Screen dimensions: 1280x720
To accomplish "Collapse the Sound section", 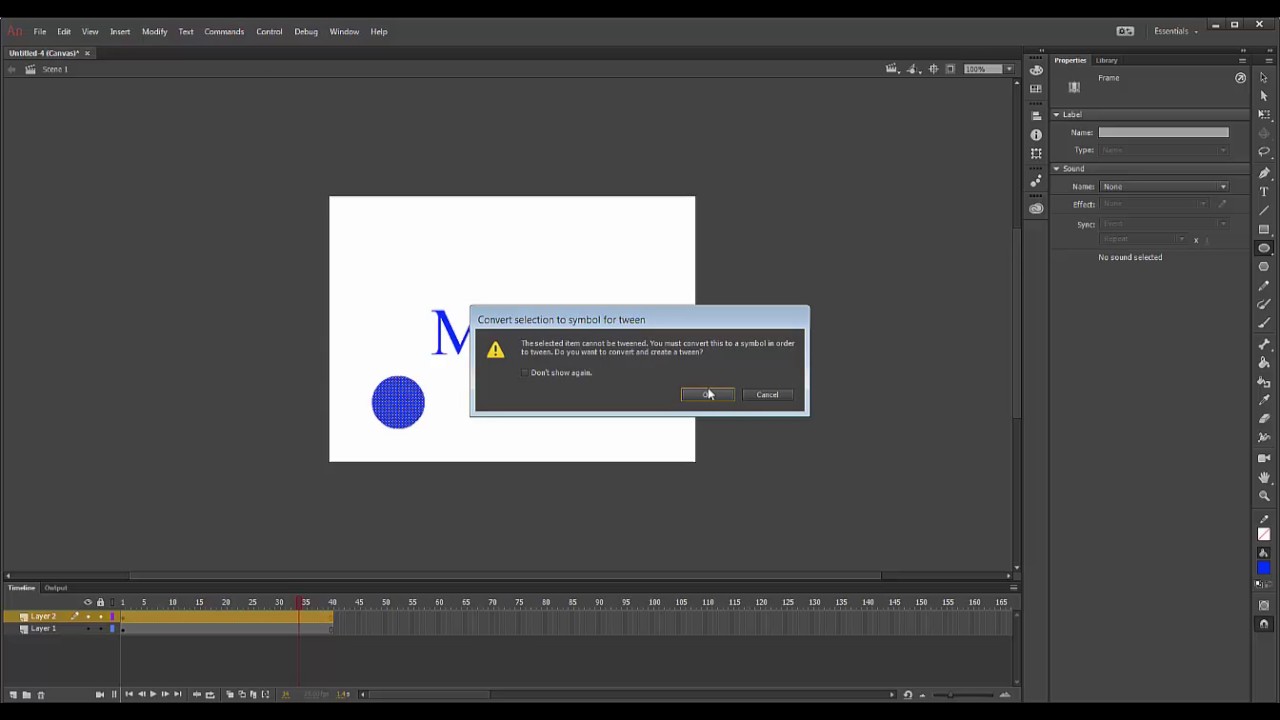I will (x=1056, y=169).
